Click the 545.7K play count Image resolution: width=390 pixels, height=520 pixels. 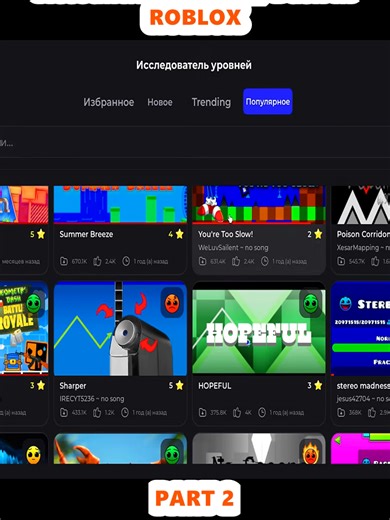pyautogui.click(x=357, y=261)
